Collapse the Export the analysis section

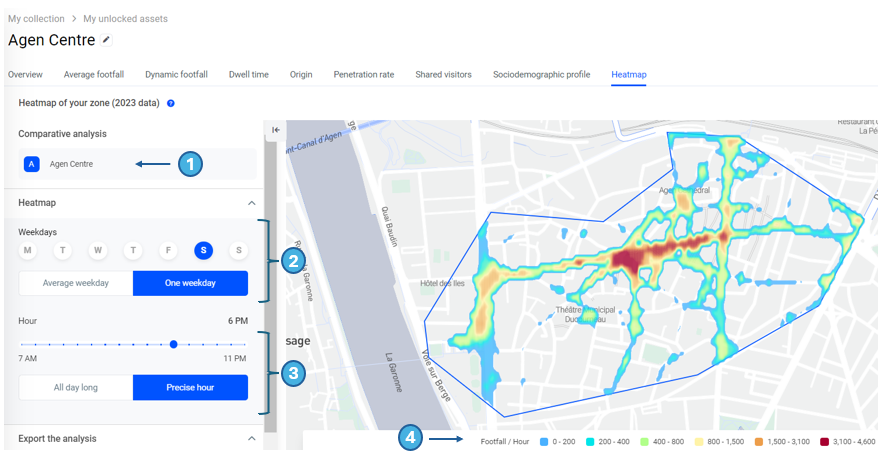pyautogui.click(x=251, y=438)
